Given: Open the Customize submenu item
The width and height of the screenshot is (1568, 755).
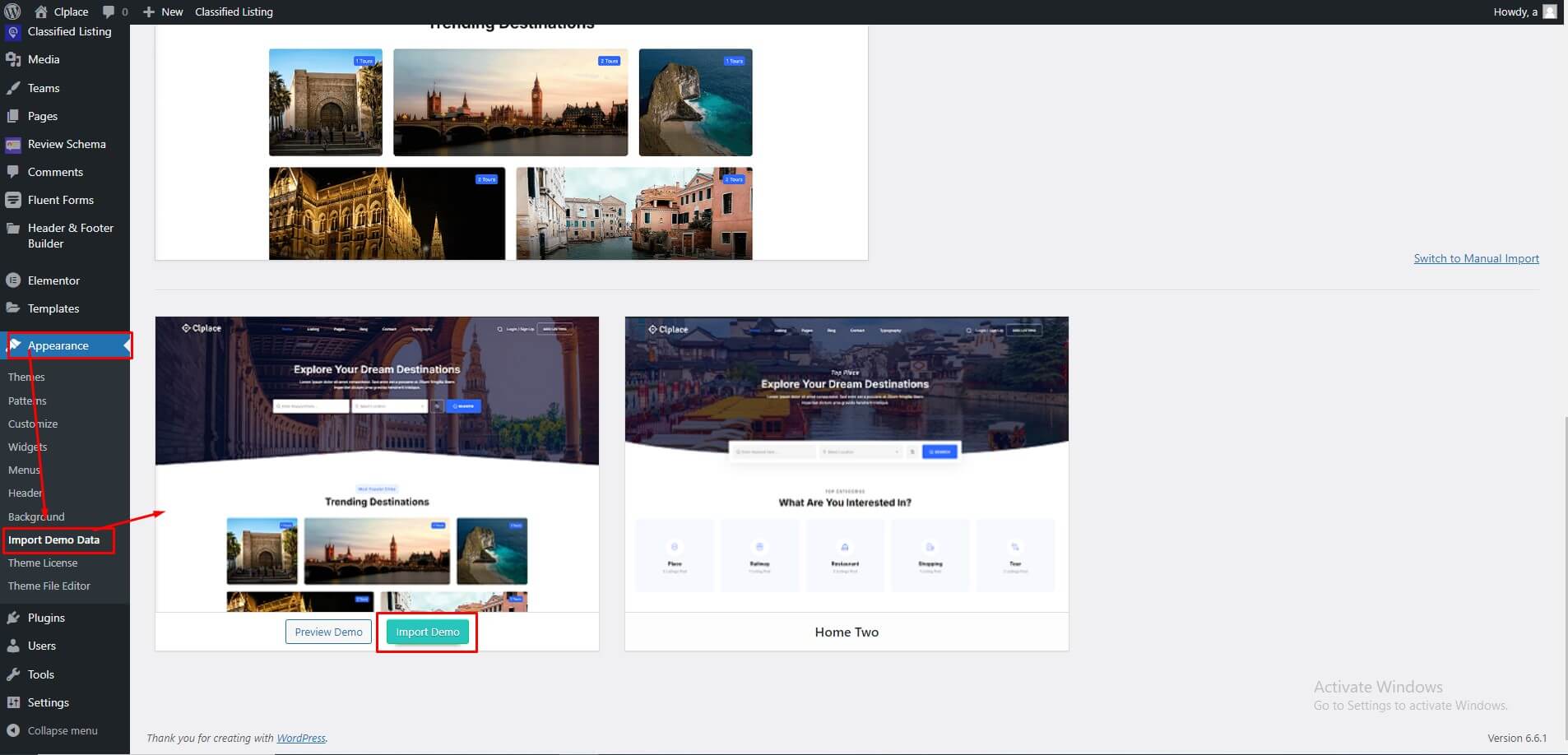Looking at the screenshot, I should 33,424.
